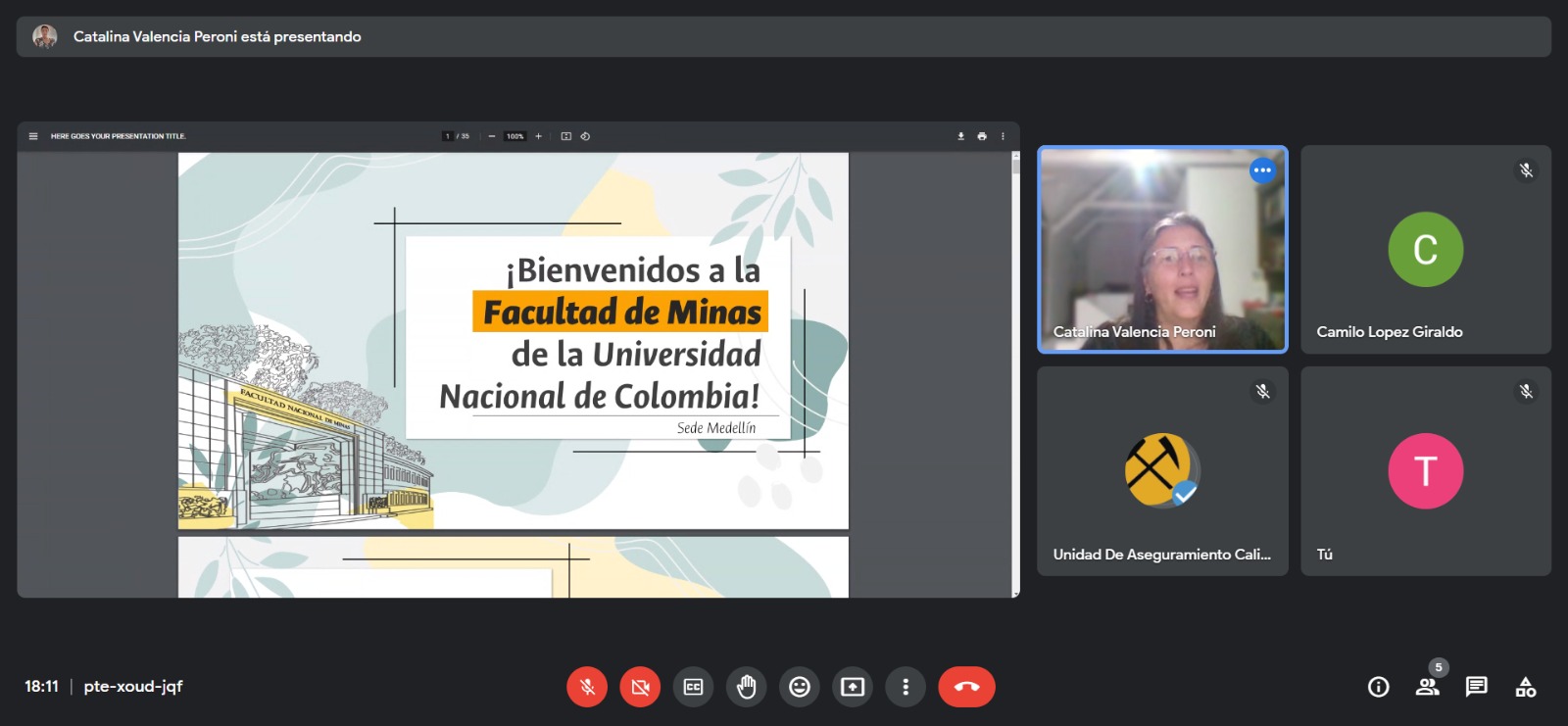1568x726 pixels.
Task: Open more options menu in call bar
Action: tap(906, 687)
